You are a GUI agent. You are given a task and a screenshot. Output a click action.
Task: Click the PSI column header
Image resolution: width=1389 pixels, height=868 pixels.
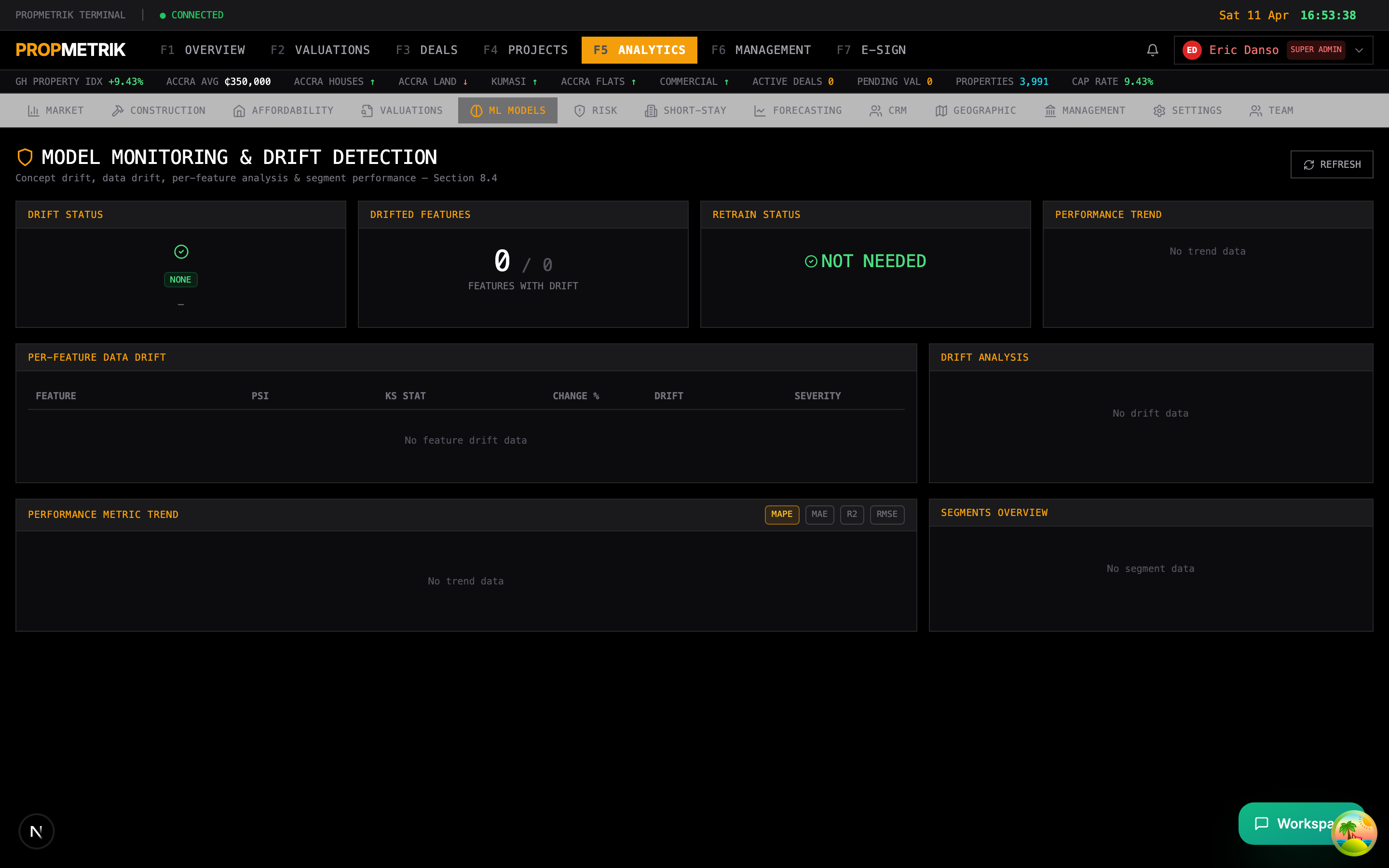pyautogui.click(x=260, y=396)
